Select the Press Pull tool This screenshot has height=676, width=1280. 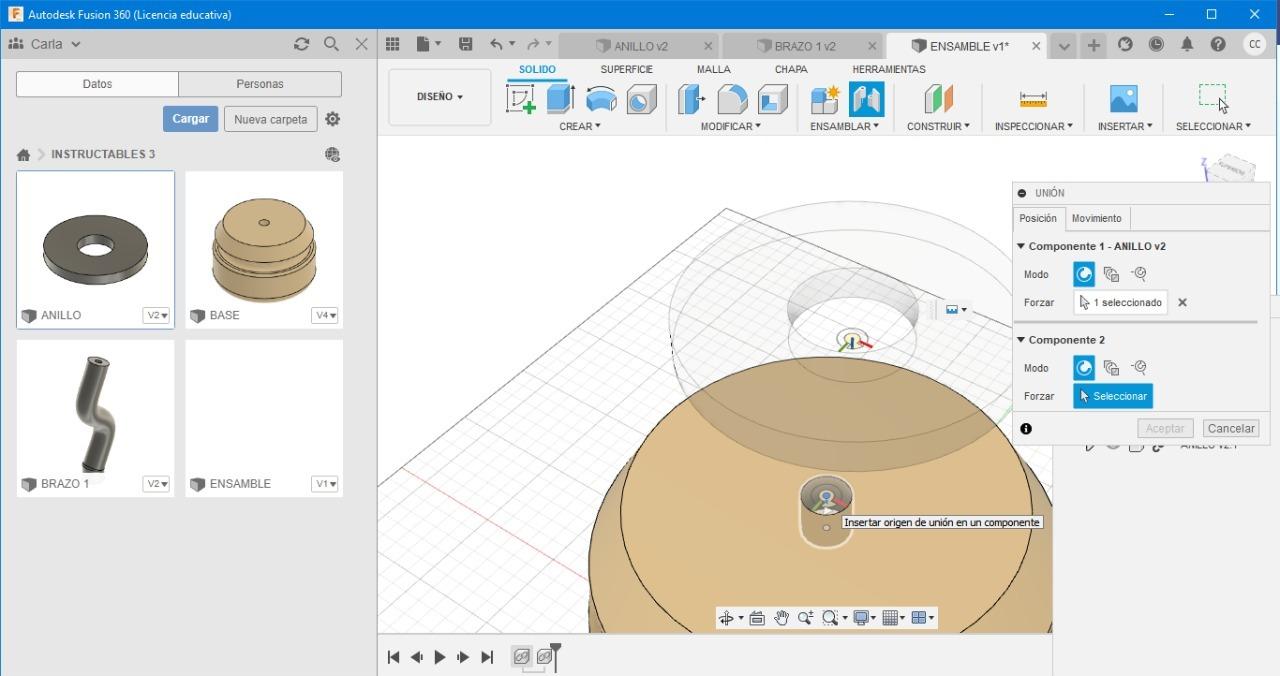pyautogui.click(x=692, y=99)
